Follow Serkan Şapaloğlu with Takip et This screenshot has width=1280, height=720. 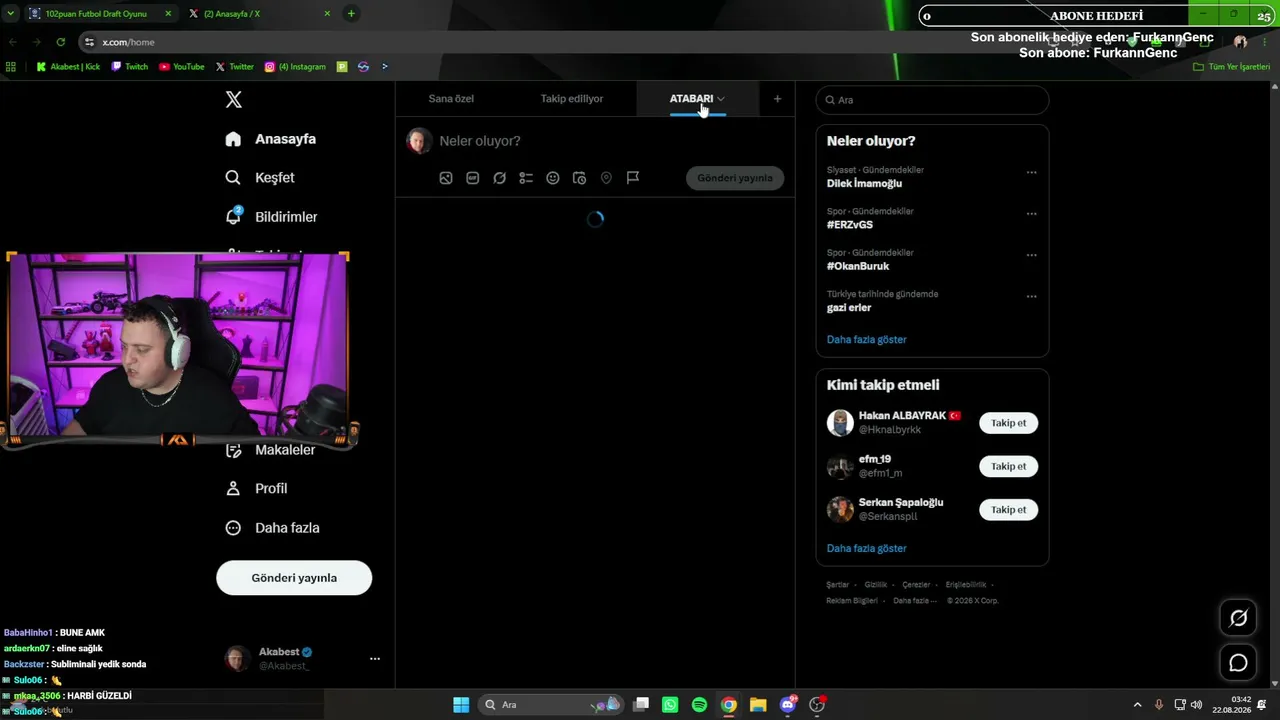point(1008,510)
